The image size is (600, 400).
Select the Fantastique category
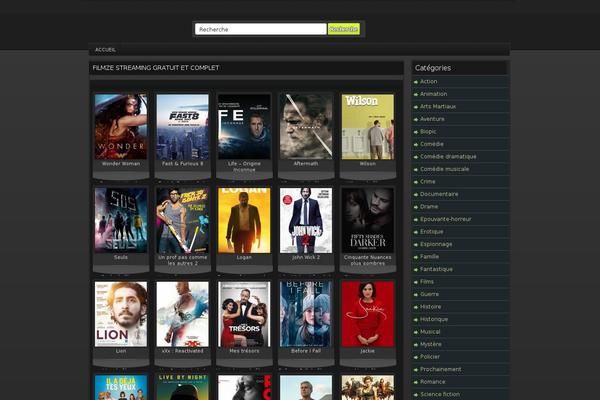pyautogui.click(x=436, y=269)
